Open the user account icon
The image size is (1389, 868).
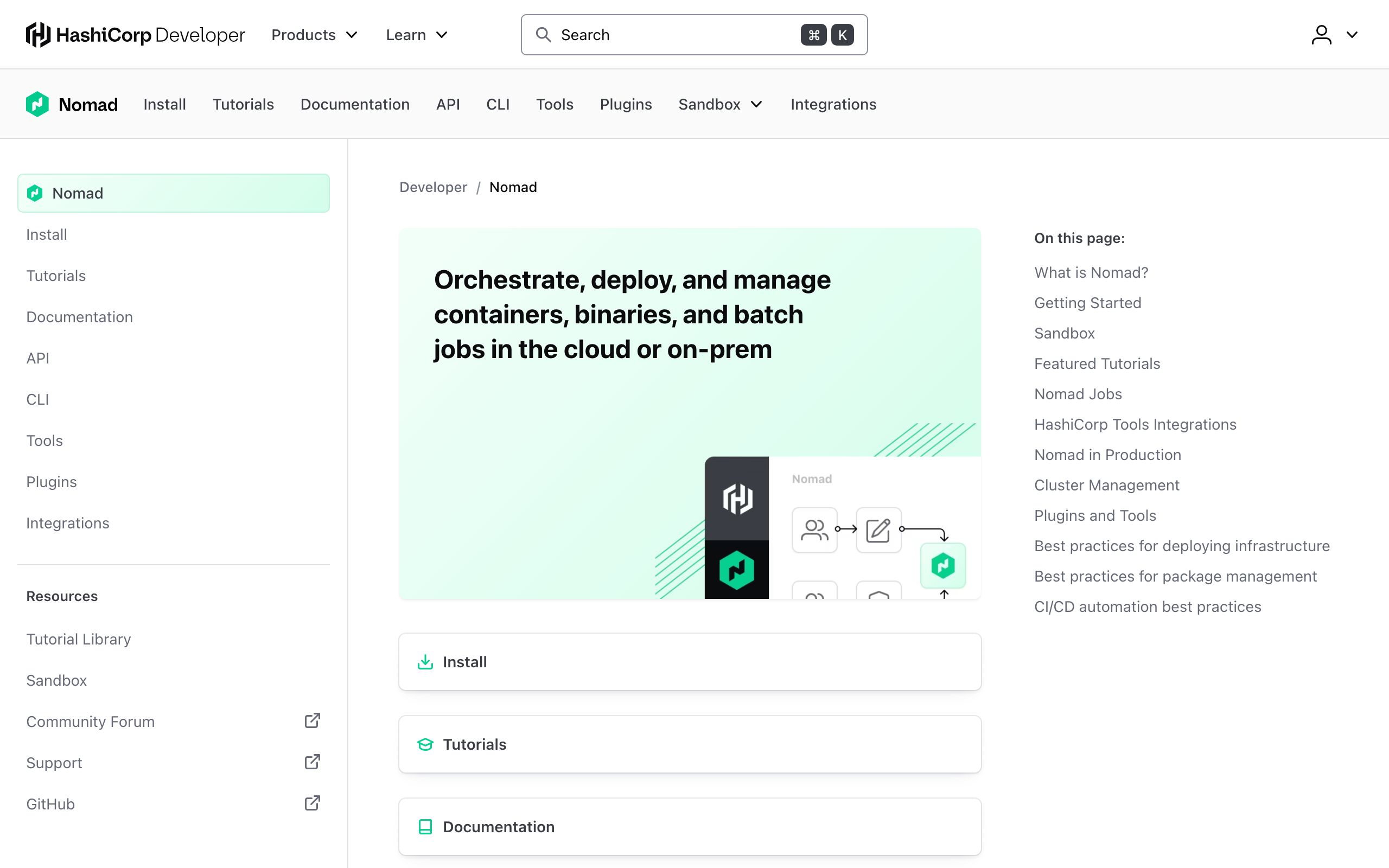(x=1321, y=34)
